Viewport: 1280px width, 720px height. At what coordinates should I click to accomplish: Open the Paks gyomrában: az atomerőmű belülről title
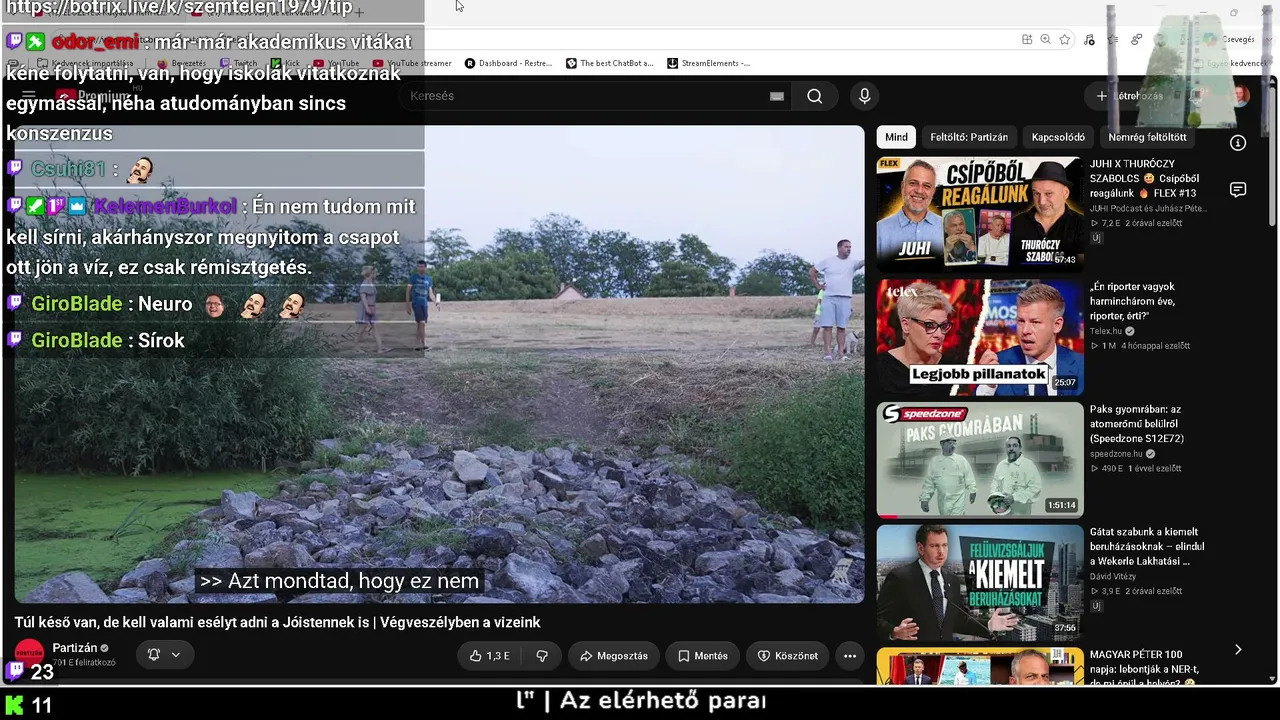1137,424
